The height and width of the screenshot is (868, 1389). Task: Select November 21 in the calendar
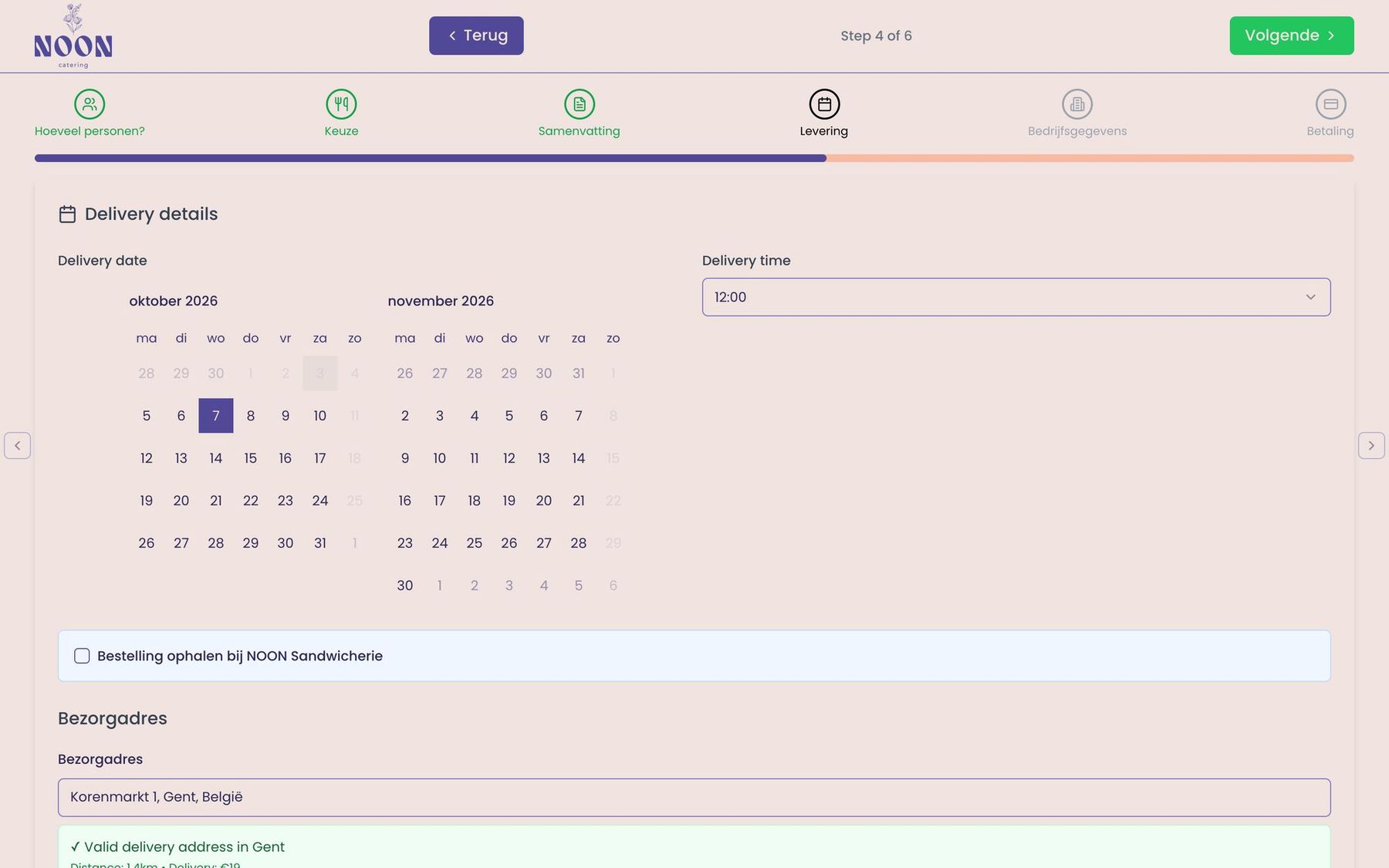(579, 501)
